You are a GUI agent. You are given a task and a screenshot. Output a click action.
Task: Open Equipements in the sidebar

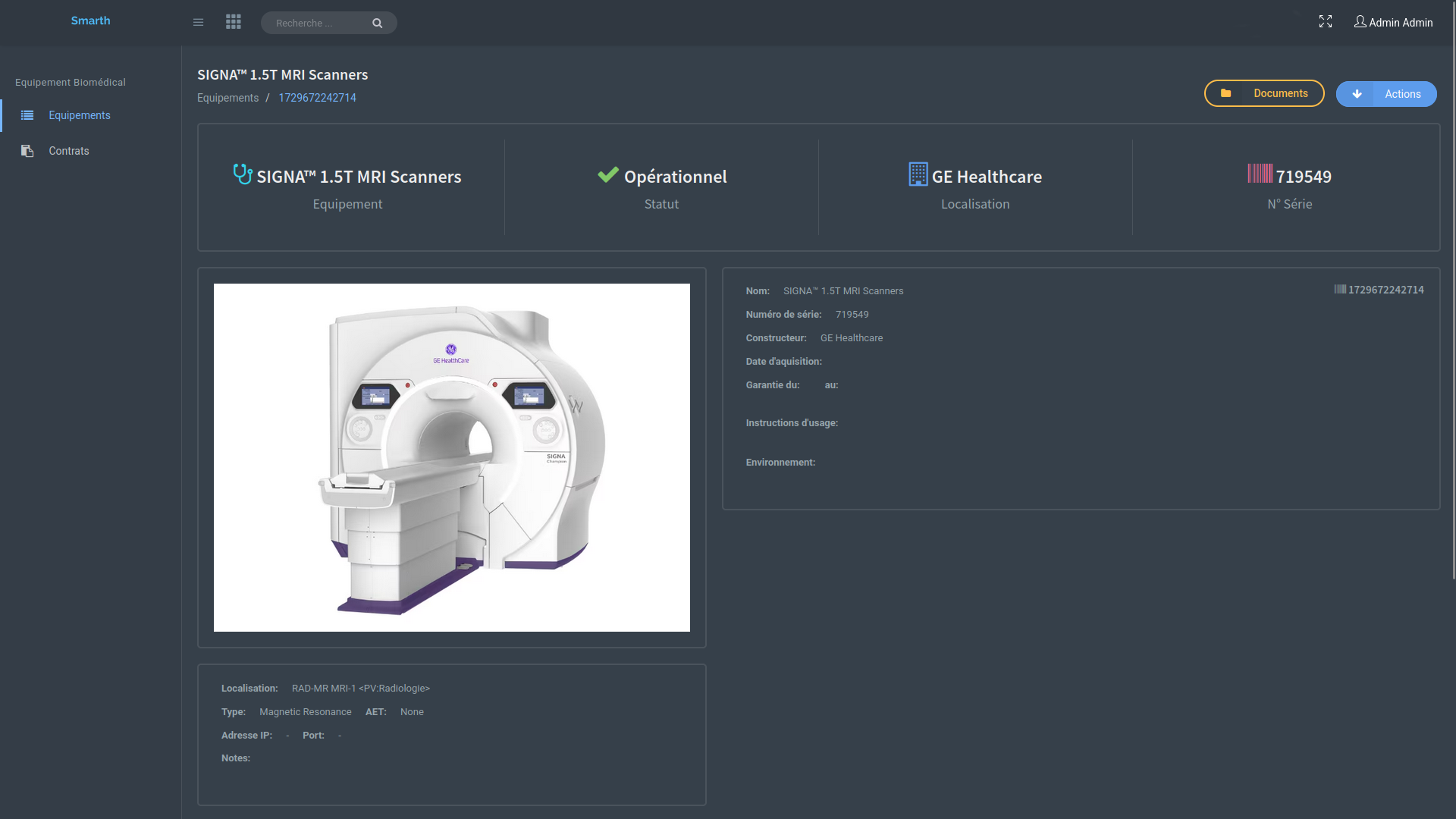point(80,115)
